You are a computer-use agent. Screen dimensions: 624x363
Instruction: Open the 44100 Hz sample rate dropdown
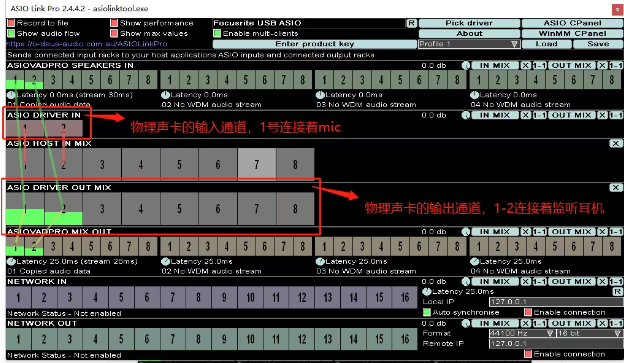(x=522, y=334)
